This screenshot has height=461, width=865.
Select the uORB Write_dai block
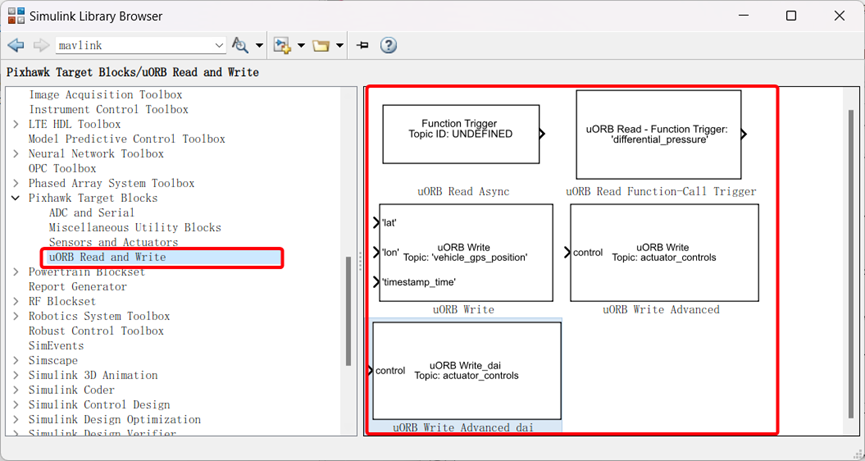[466, 371]
